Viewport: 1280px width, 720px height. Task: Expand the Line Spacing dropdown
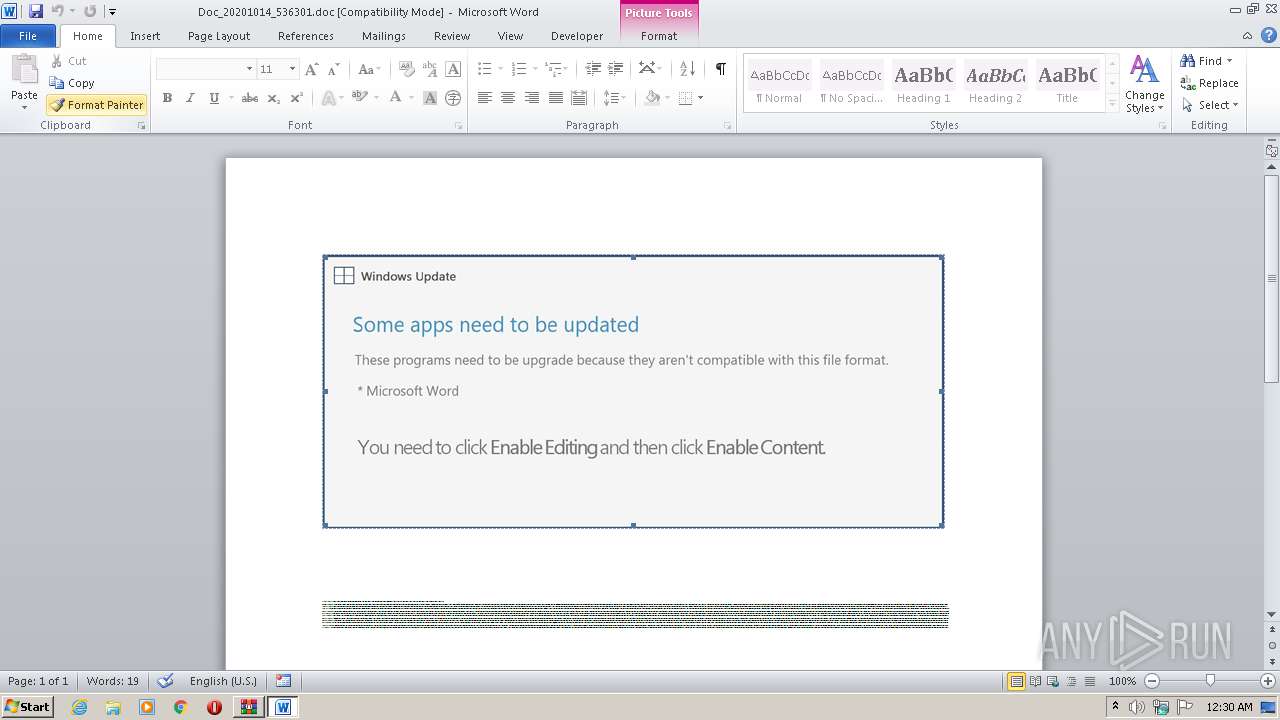click(615, 98)
